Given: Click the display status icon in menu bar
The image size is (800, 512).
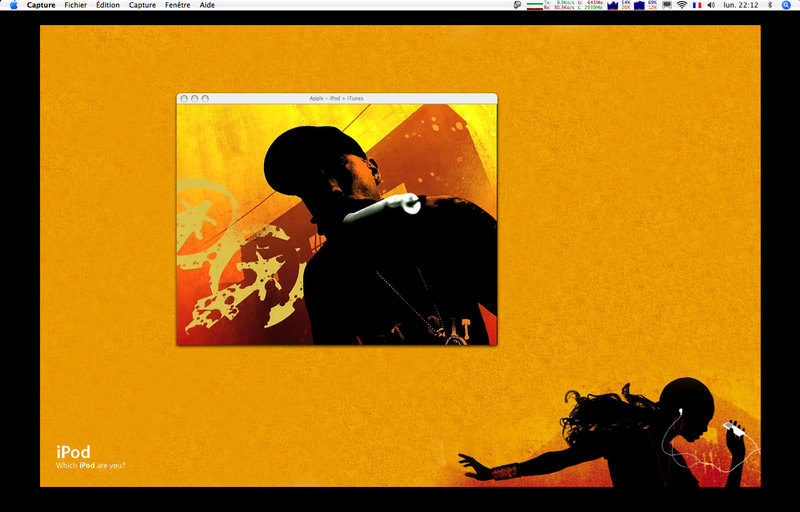Looking at the screenshot, I should coord(667,5).
